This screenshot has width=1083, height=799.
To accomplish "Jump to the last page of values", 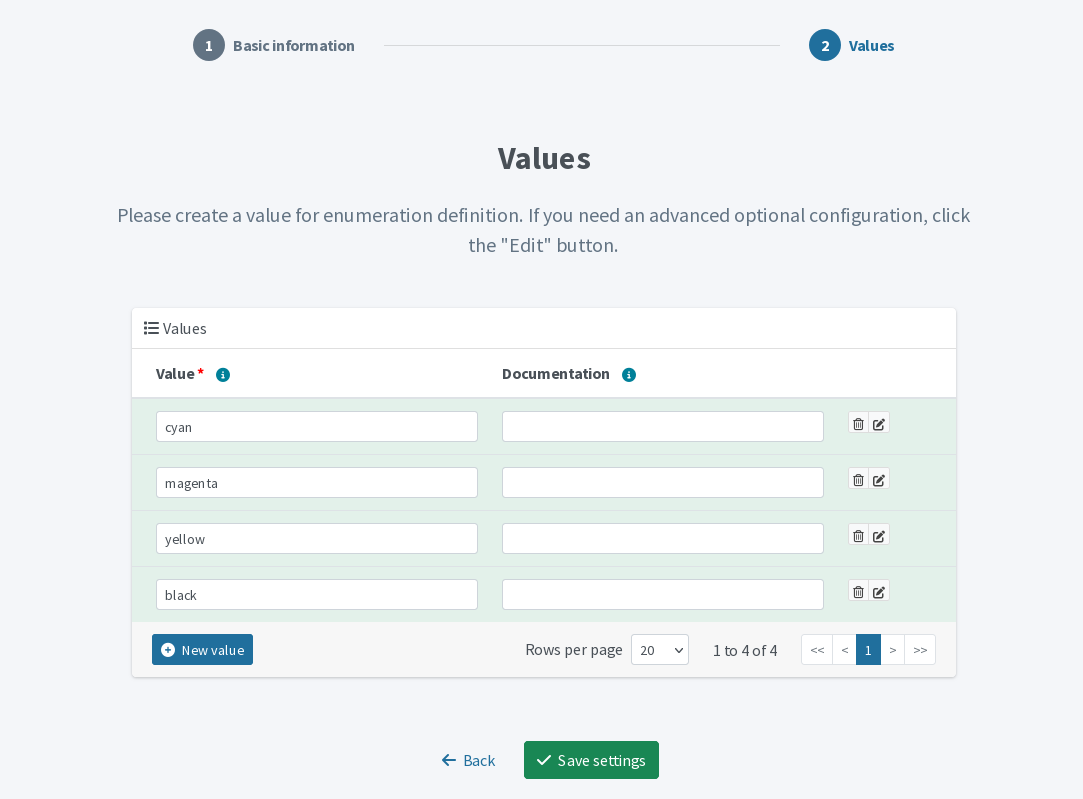I will pyautogui.click(x=919, y=649).
